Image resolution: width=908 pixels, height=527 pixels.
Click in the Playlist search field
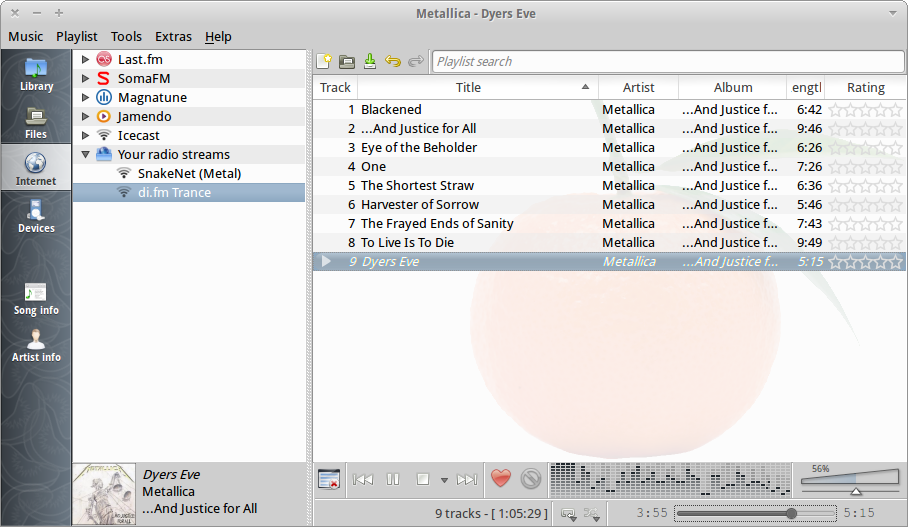pyautogui.click(x=668, y=61)
